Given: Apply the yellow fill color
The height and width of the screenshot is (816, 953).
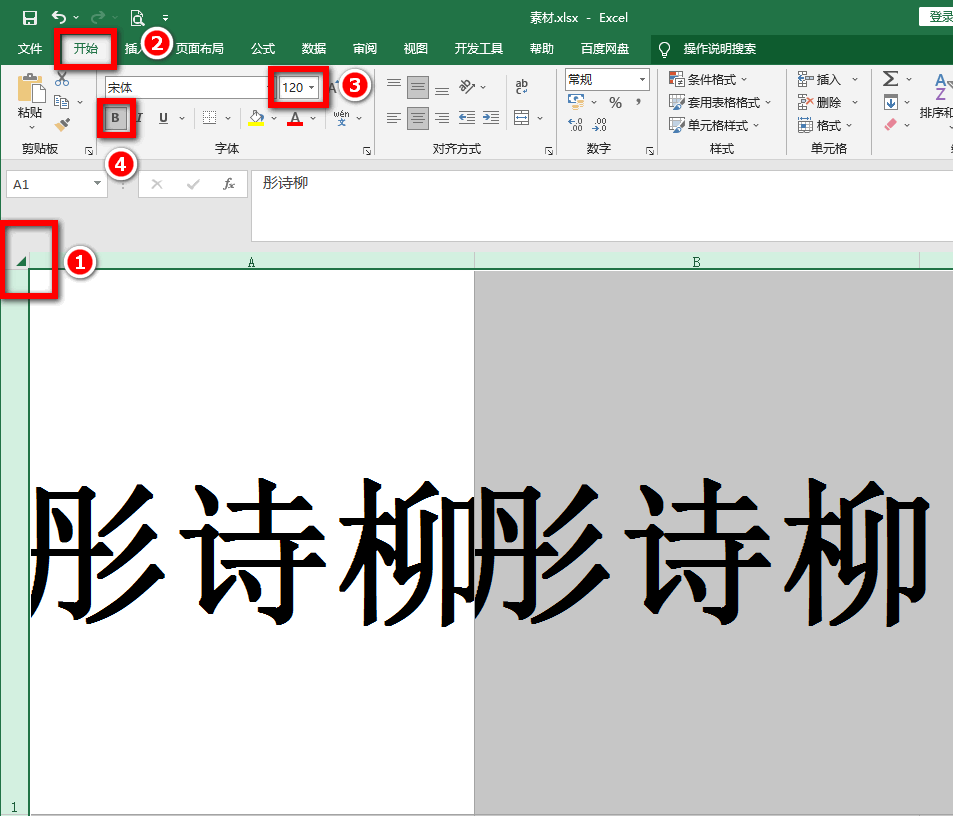Looking at the screenshot, I should (x=256, y=118).
